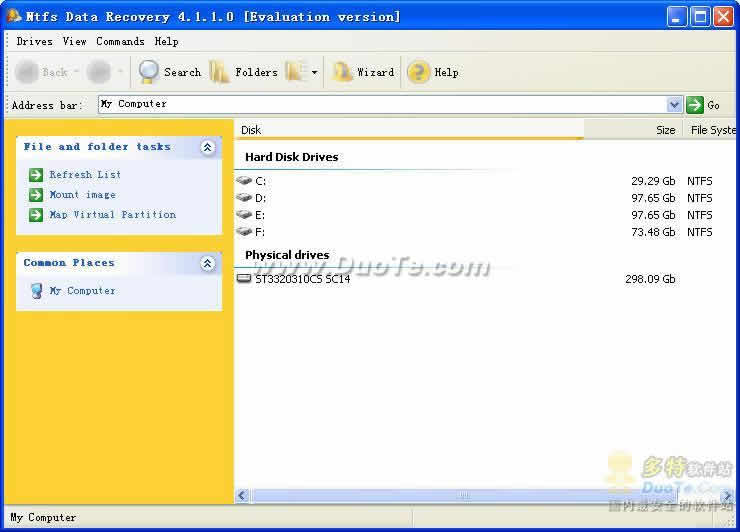Screen dimensions: 740x532
Task: Click the physical drive icon
Action: [244, 279]
